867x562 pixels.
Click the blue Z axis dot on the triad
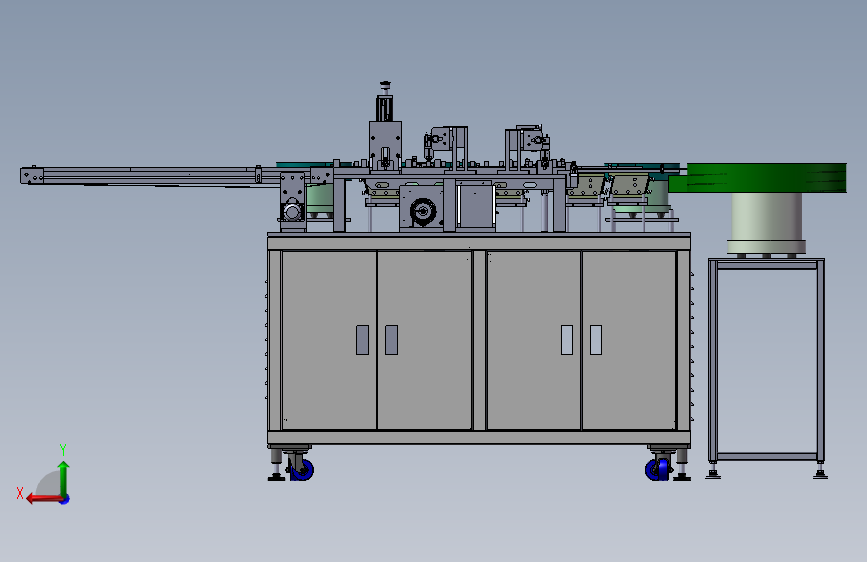click(65, 500)
